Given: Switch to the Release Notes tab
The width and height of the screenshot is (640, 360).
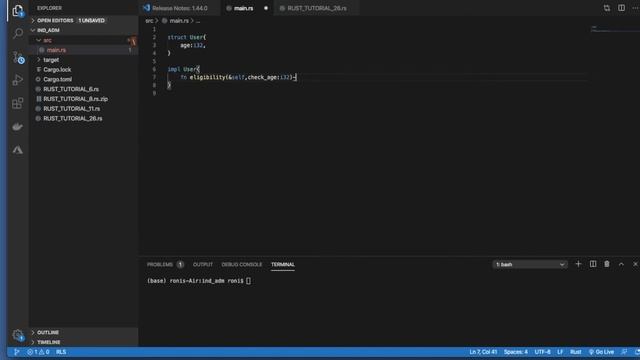Looking at the screenshot, I should [180, 8].
